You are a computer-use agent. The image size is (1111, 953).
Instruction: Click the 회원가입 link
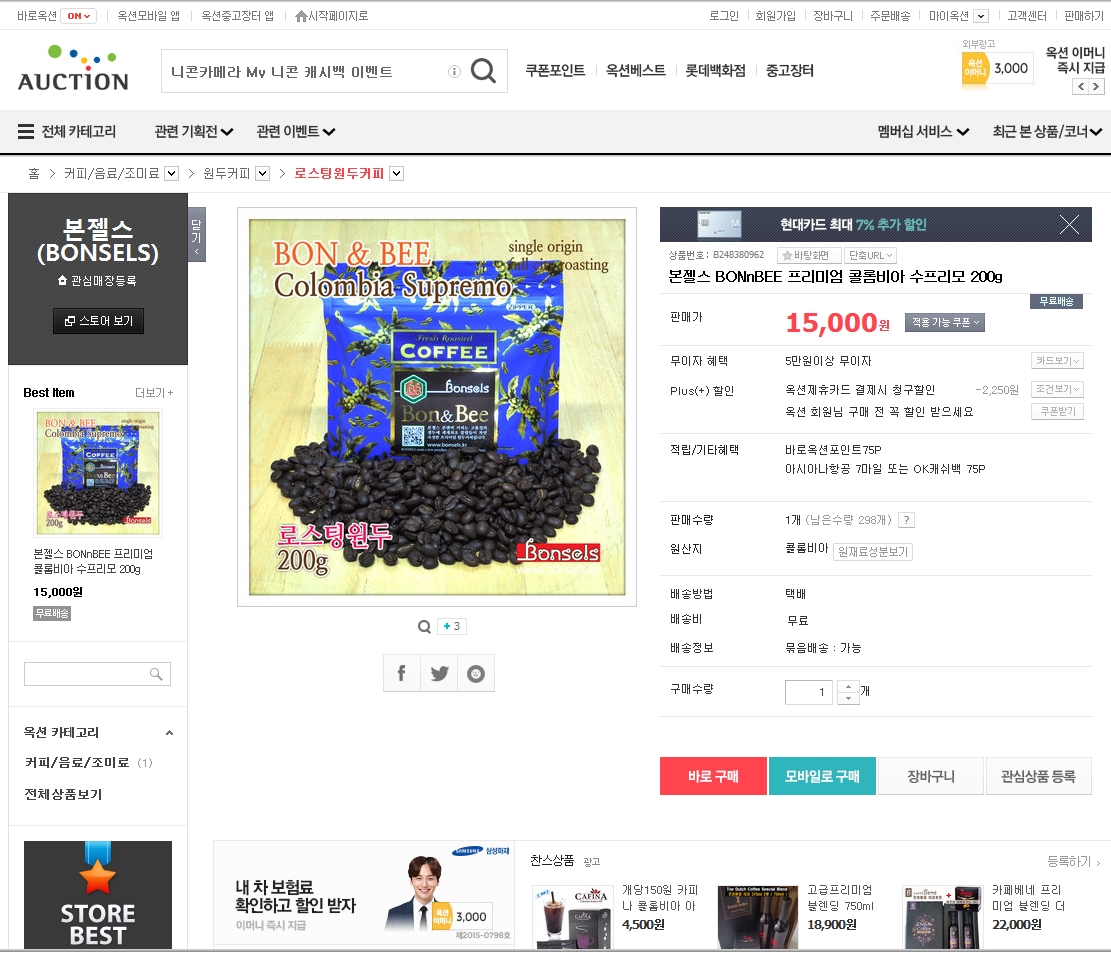(775, 16)
